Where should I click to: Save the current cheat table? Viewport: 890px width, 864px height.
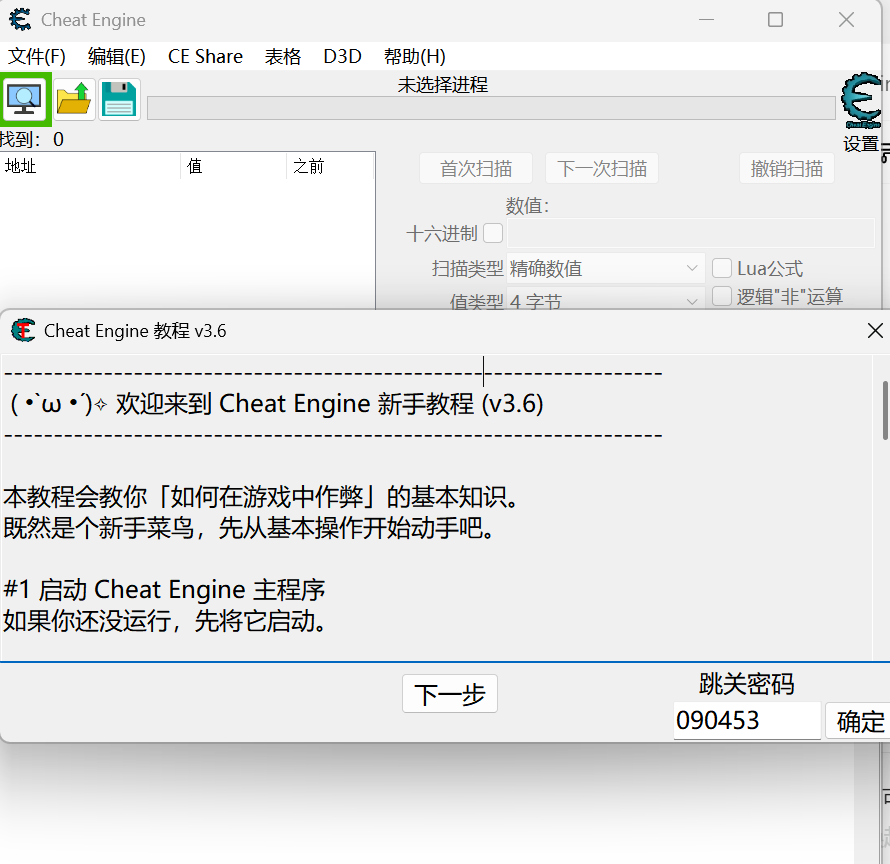tap(119, 100)
